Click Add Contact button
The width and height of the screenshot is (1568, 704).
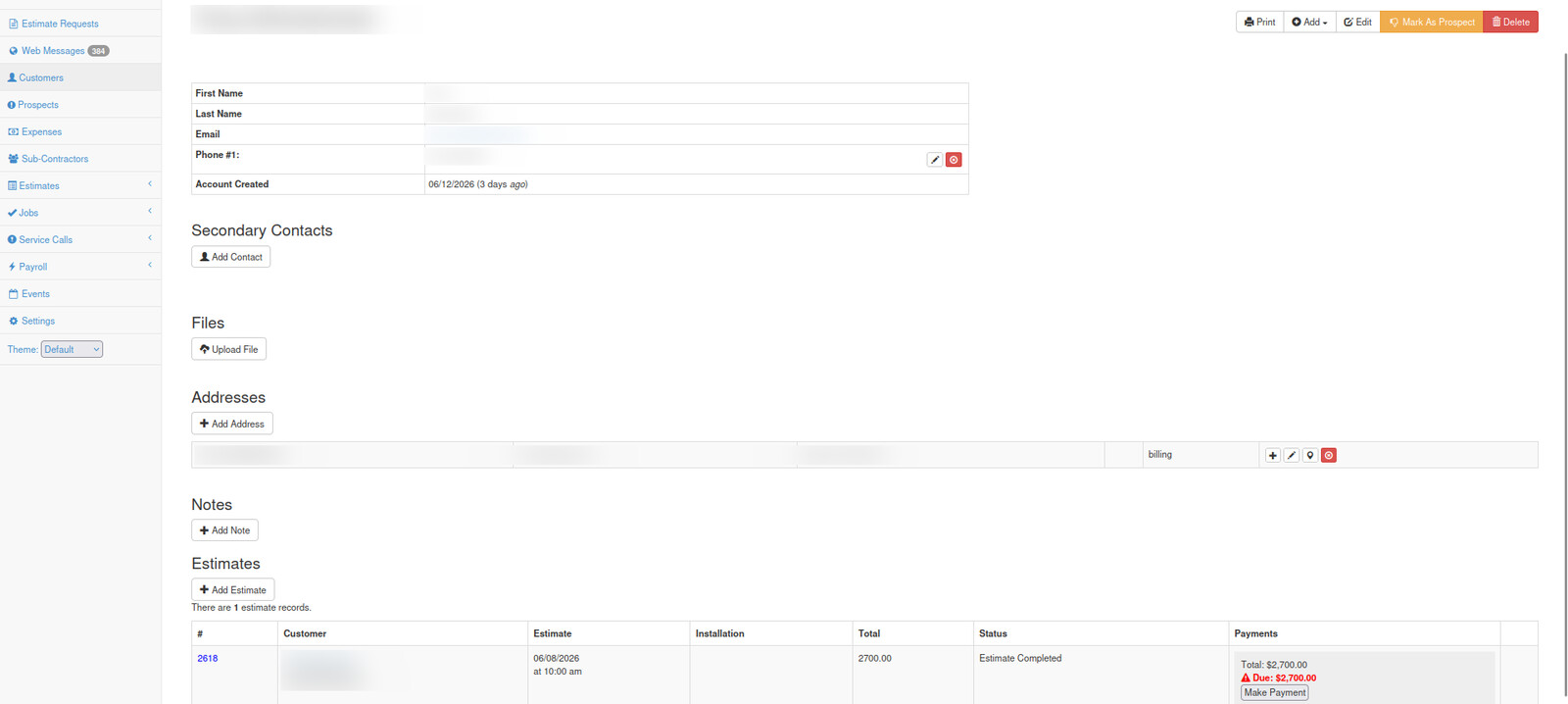point(231,257)
